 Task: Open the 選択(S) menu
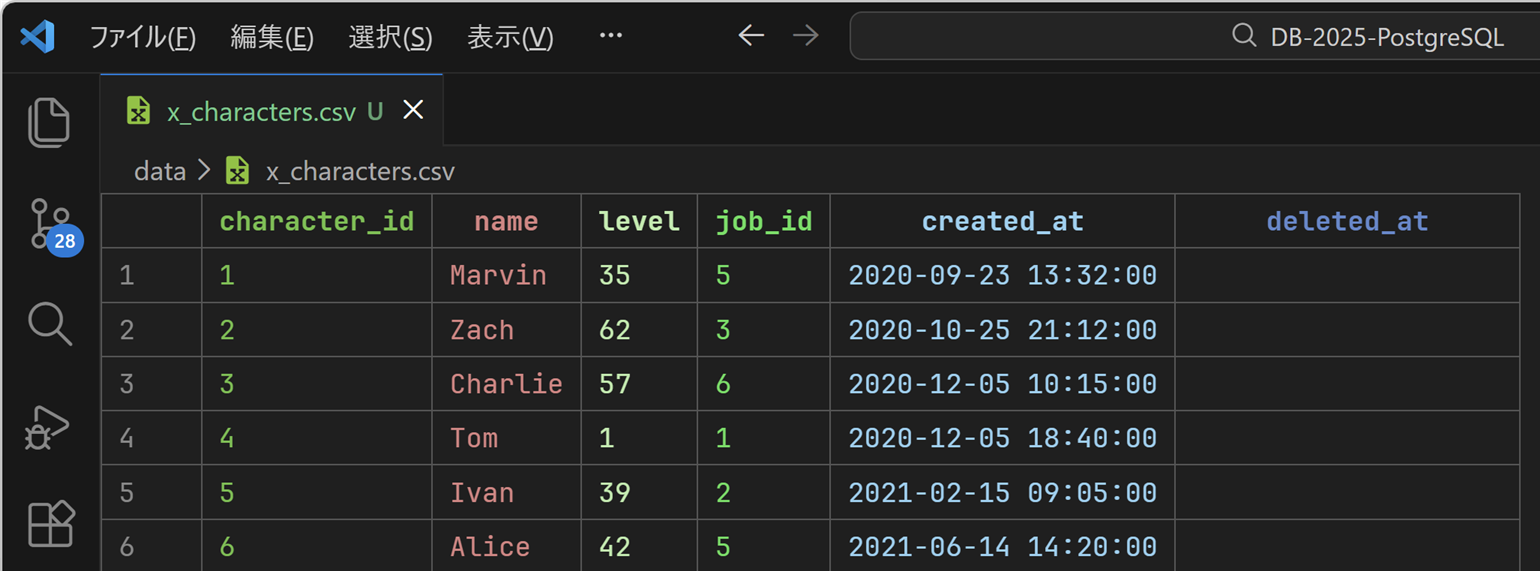[390, 38]
